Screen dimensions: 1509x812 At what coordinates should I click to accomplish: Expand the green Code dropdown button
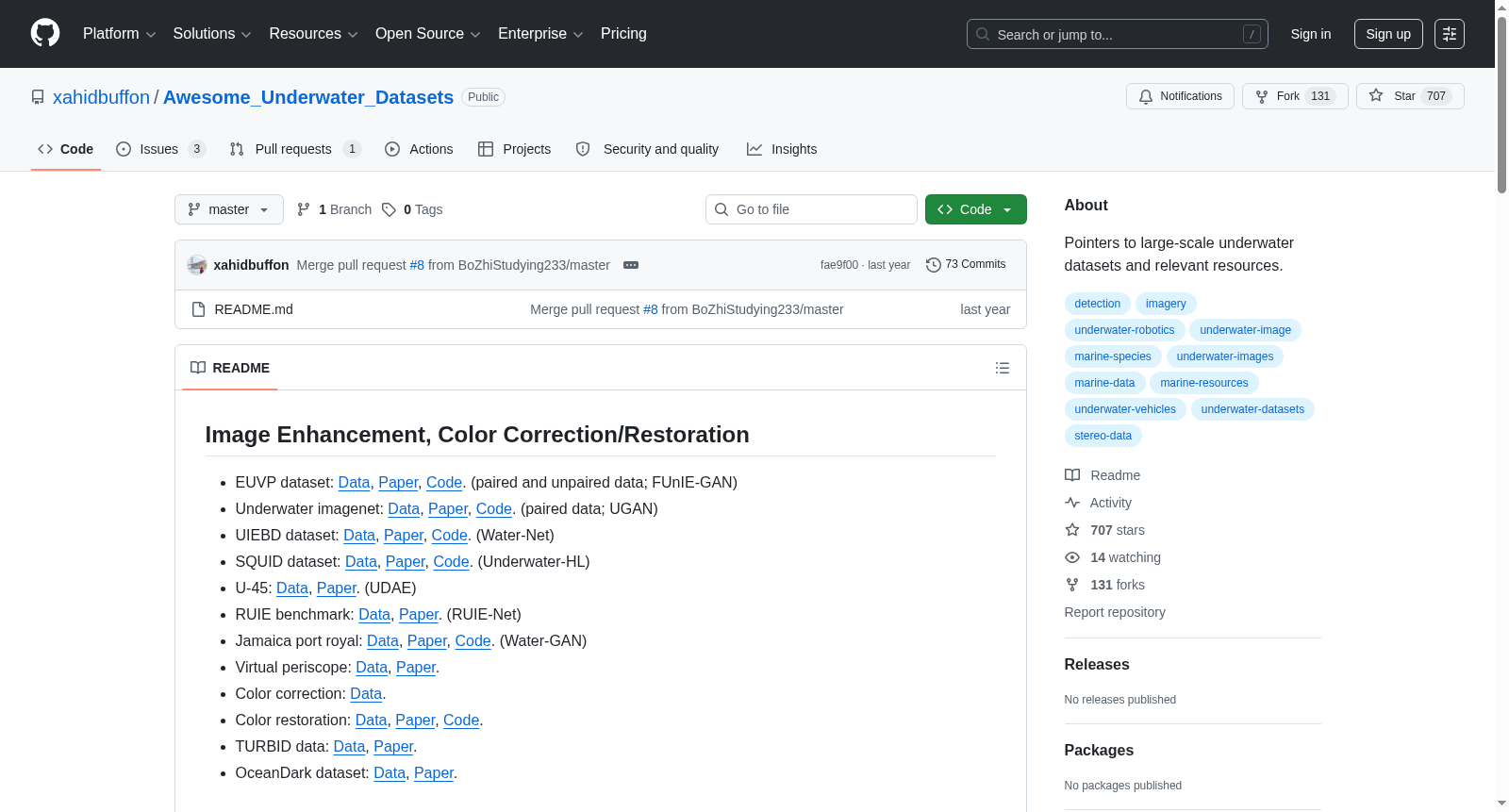click(976, 209)
